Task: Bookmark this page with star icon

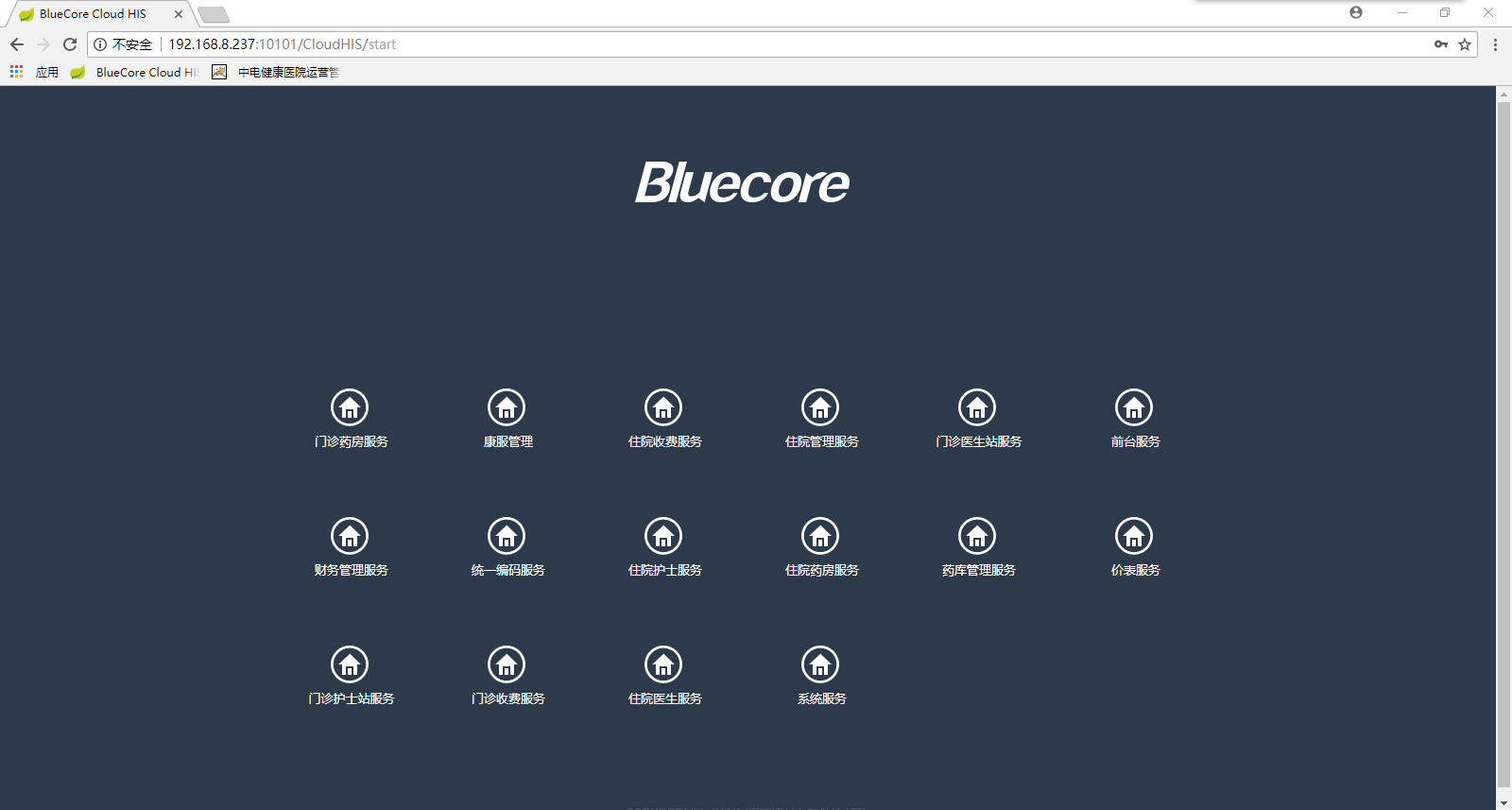Action: 1465,44
